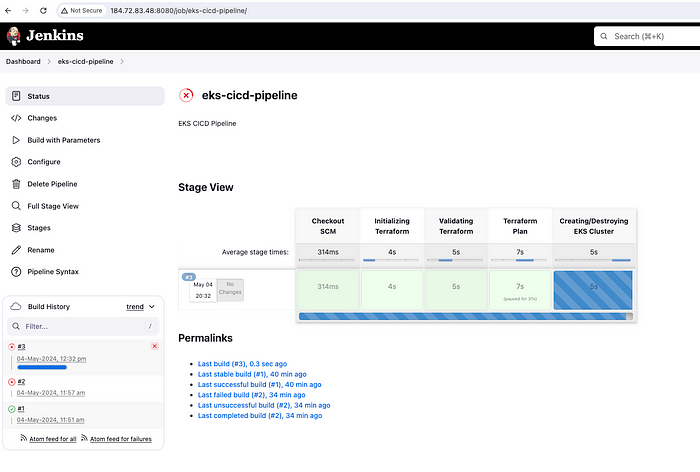
Task: Click the Not Secure warning icon
Action: (x=65, y=10)
